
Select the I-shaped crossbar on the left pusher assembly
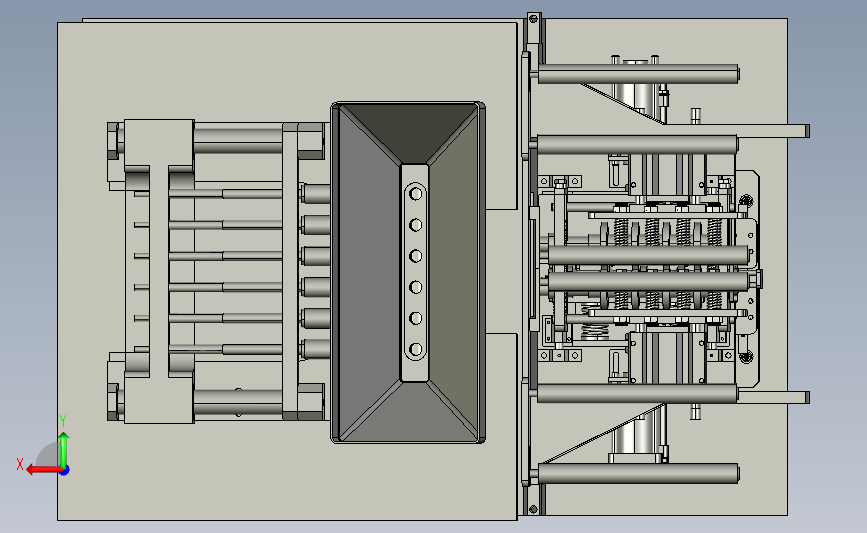point(159,271)
